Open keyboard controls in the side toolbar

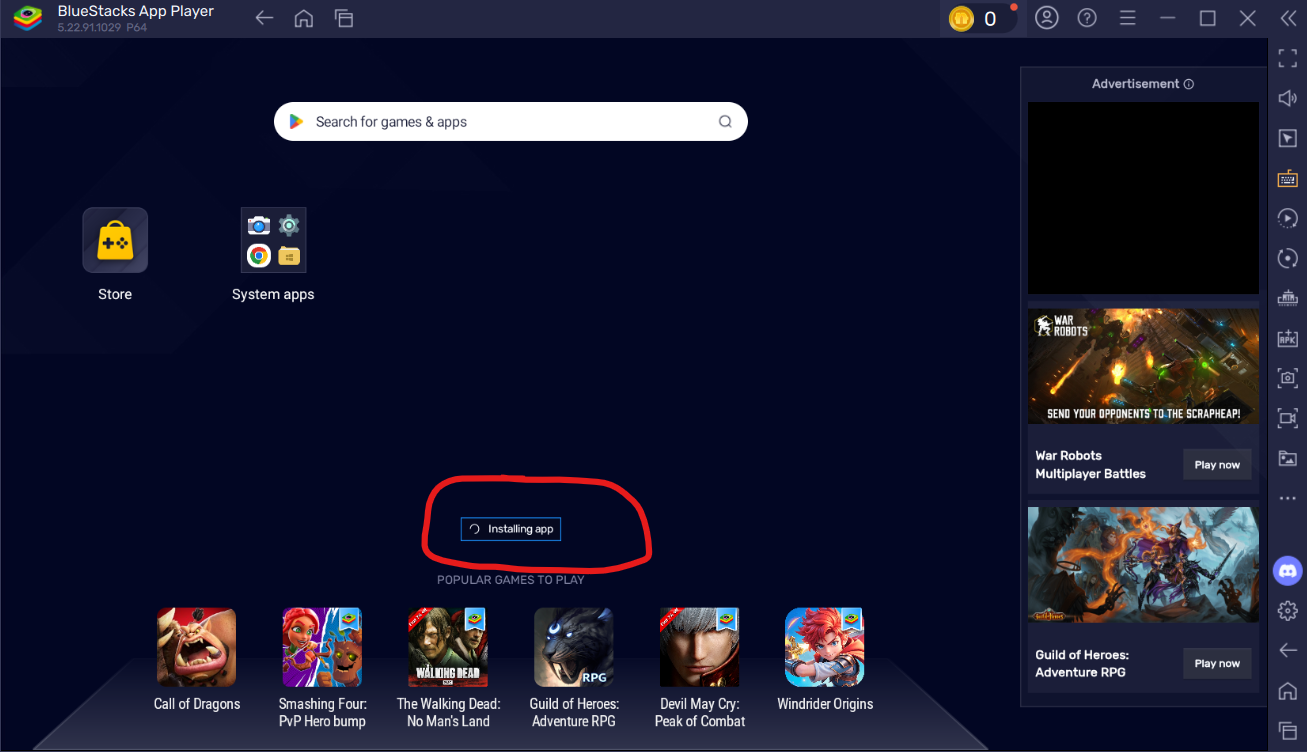coord(1288,178)
